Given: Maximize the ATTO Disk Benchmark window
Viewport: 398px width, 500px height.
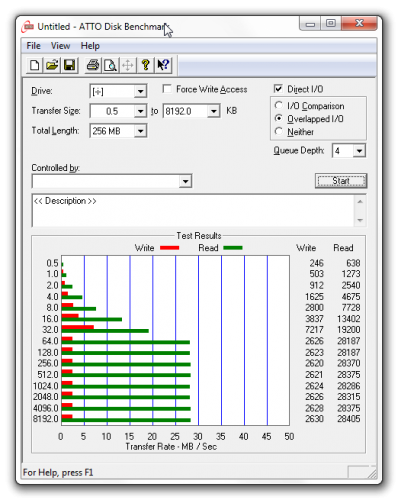Looking at the screenshot, I should pos(331,24).
